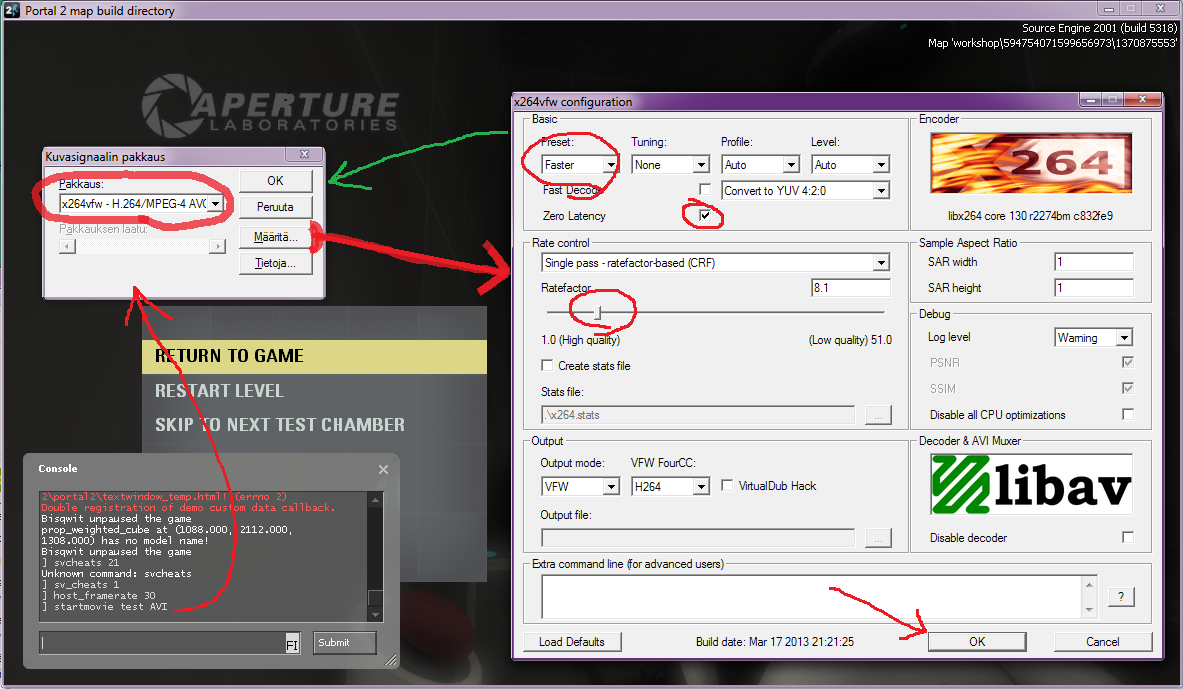
Task: Close the Kuvasignaalin pakkaus dialog
Action: click(x=305, y=154)
